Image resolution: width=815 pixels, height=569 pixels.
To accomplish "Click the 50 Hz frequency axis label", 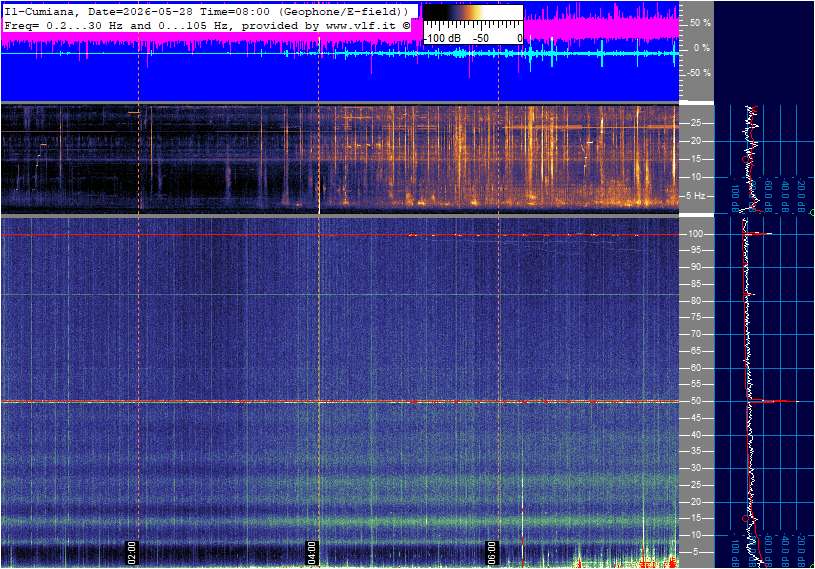I will 695,401.
